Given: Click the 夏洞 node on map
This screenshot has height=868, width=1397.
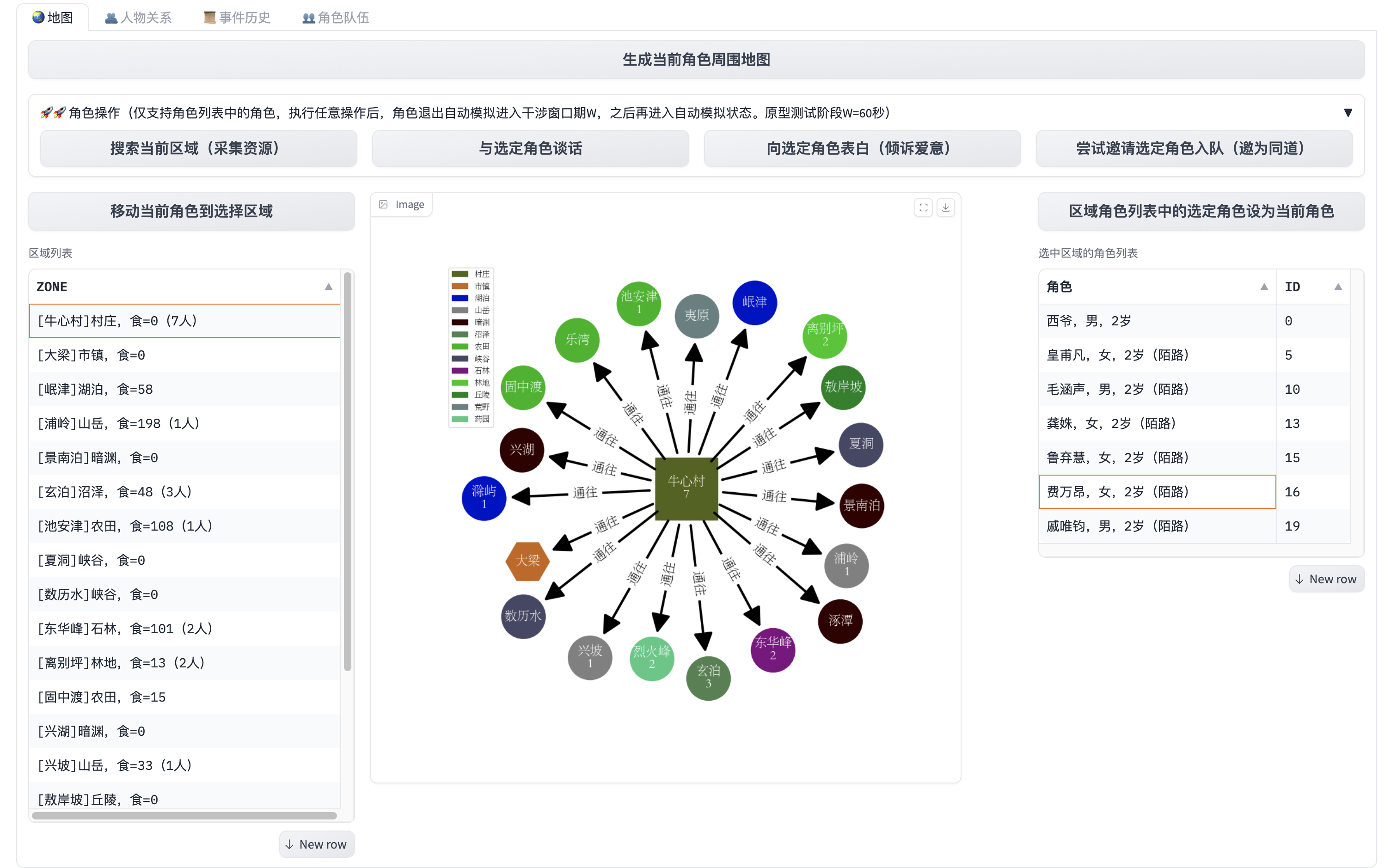Looking at the screenshot, I should click(x=861, y=444).
